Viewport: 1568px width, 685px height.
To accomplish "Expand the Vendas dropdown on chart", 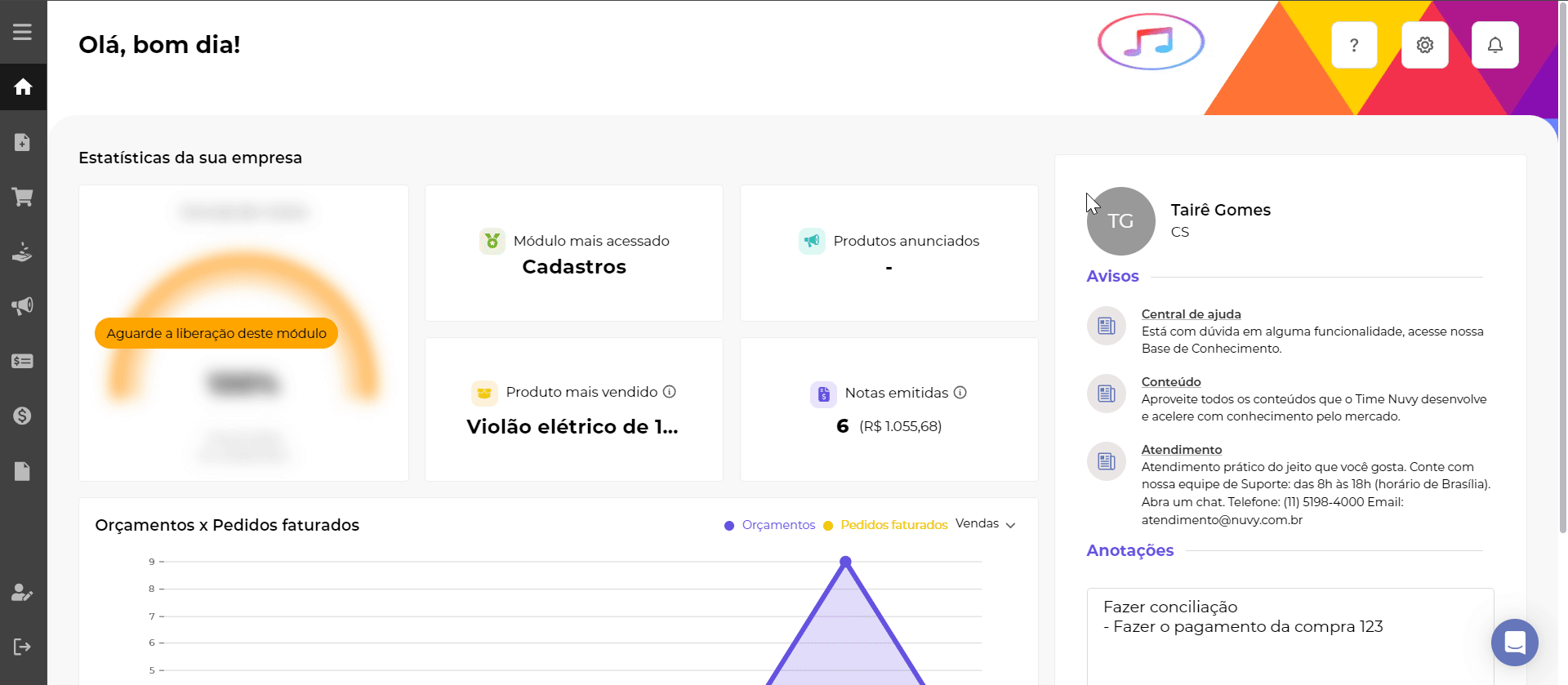I will (x=985, y=524).
